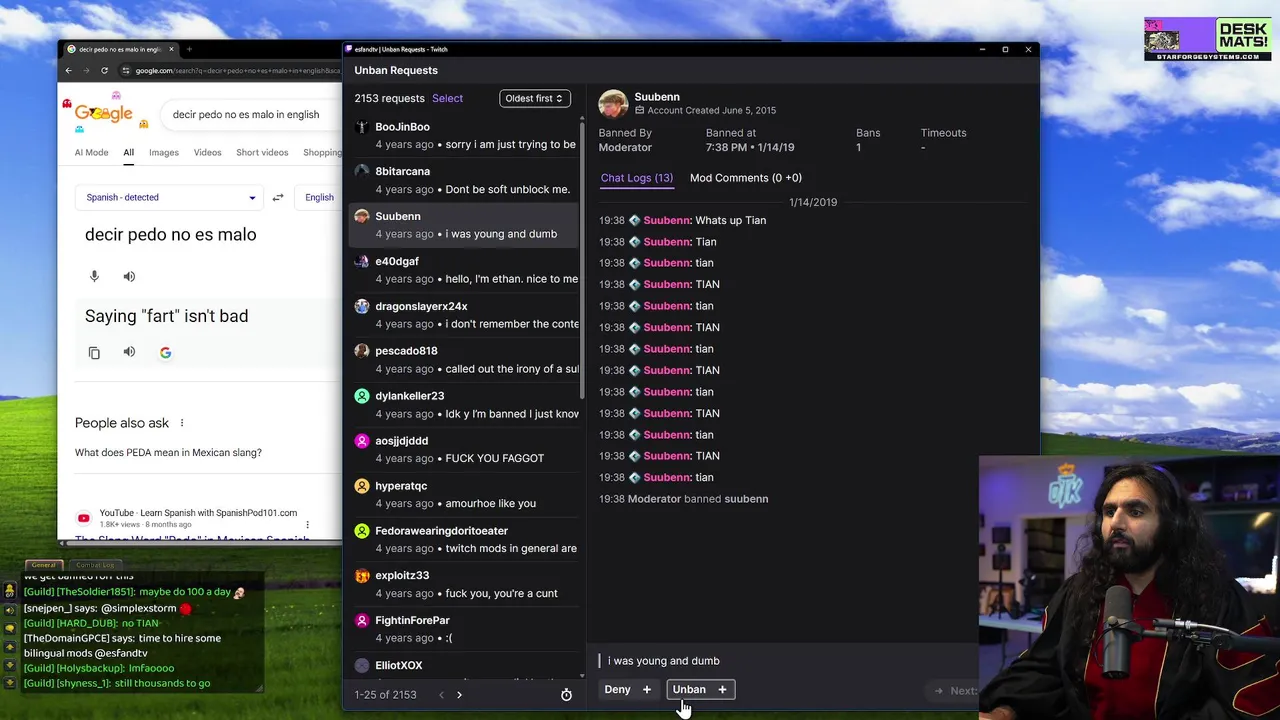Open ElliotXOX's unban request

point(465,666)
